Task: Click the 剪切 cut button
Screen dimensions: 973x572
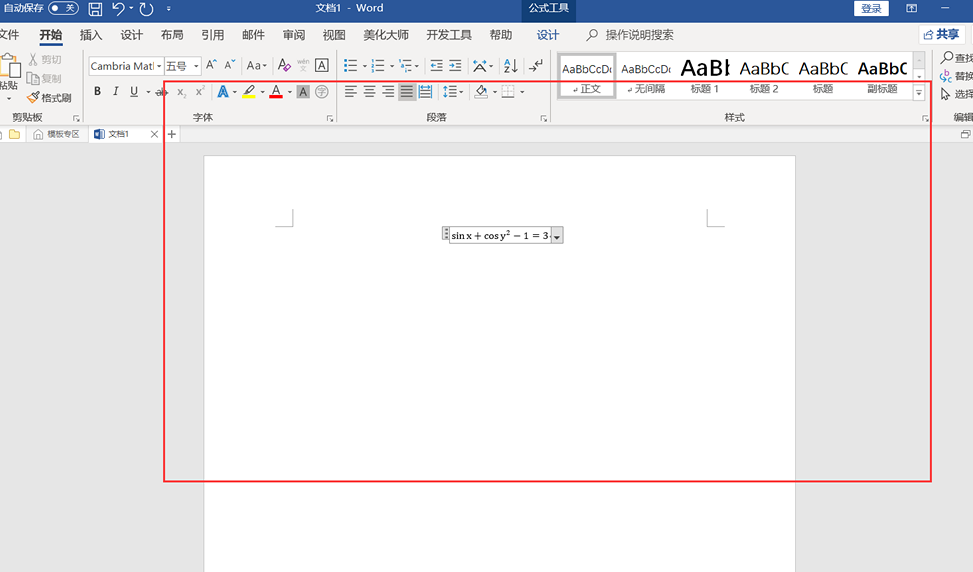Action: click(x=45, y=60)
